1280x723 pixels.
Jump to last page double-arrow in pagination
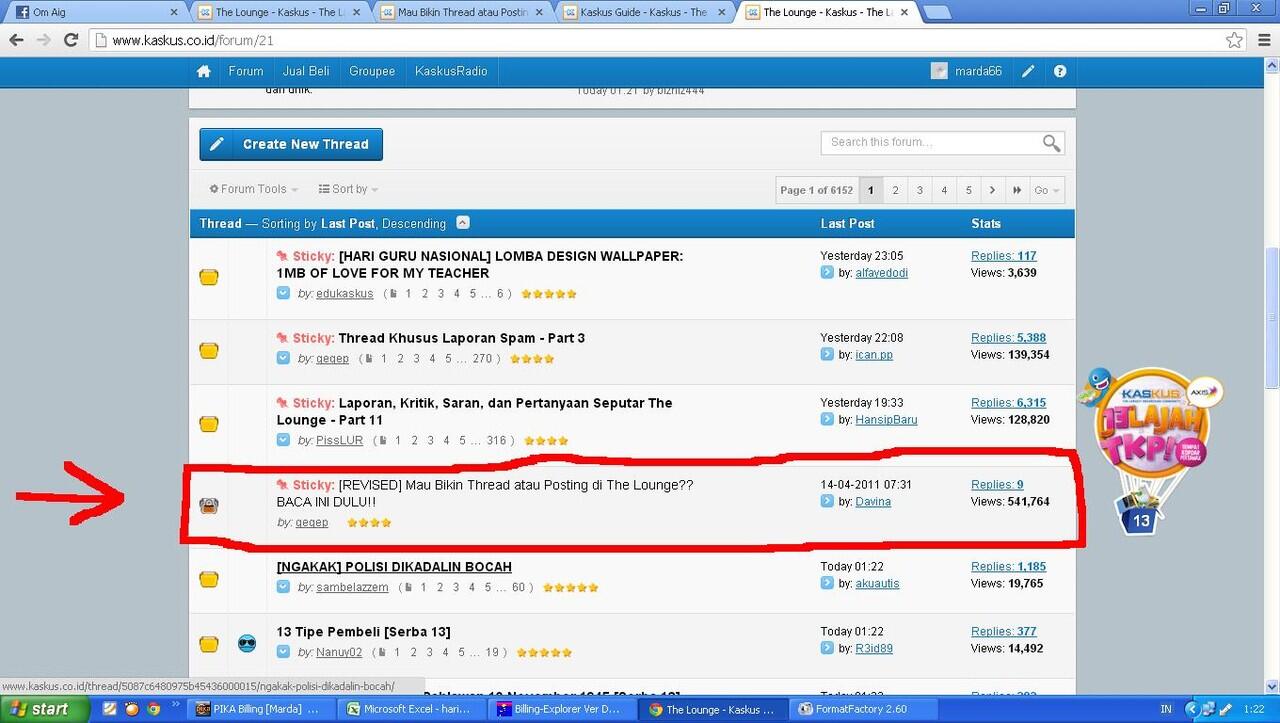pos(1017,190)
